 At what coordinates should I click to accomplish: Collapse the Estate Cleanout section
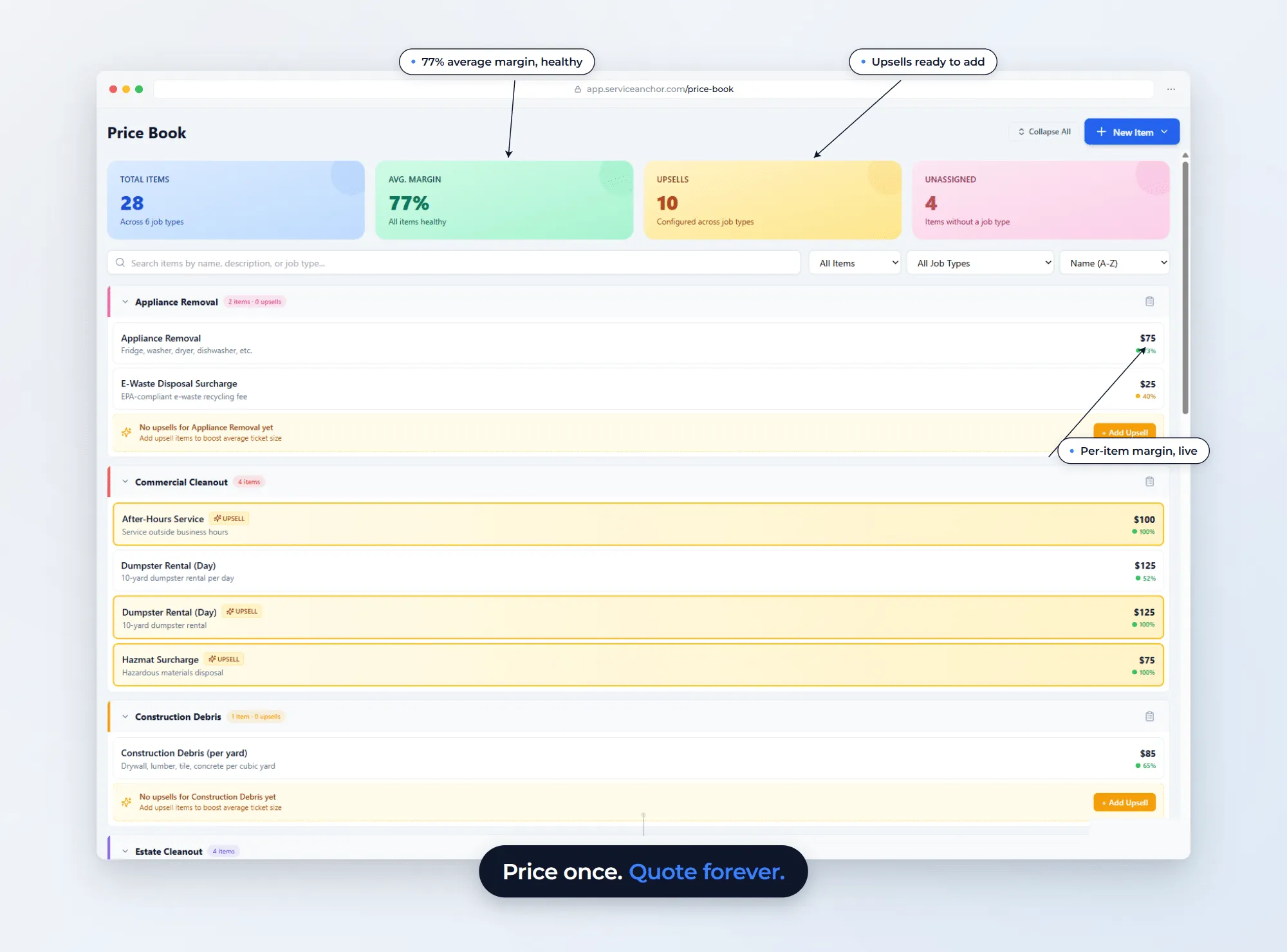click(x=125, y=851)
